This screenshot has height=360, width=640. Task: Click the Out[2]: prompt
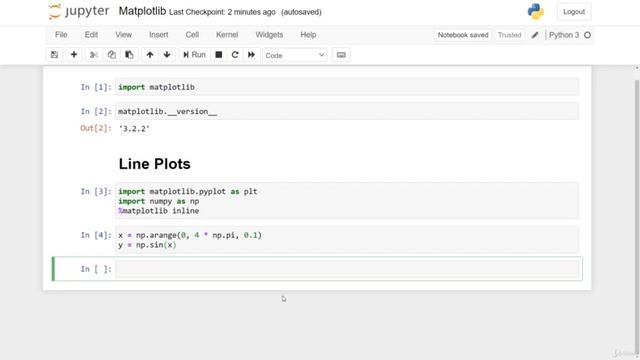tap(96, 128)
